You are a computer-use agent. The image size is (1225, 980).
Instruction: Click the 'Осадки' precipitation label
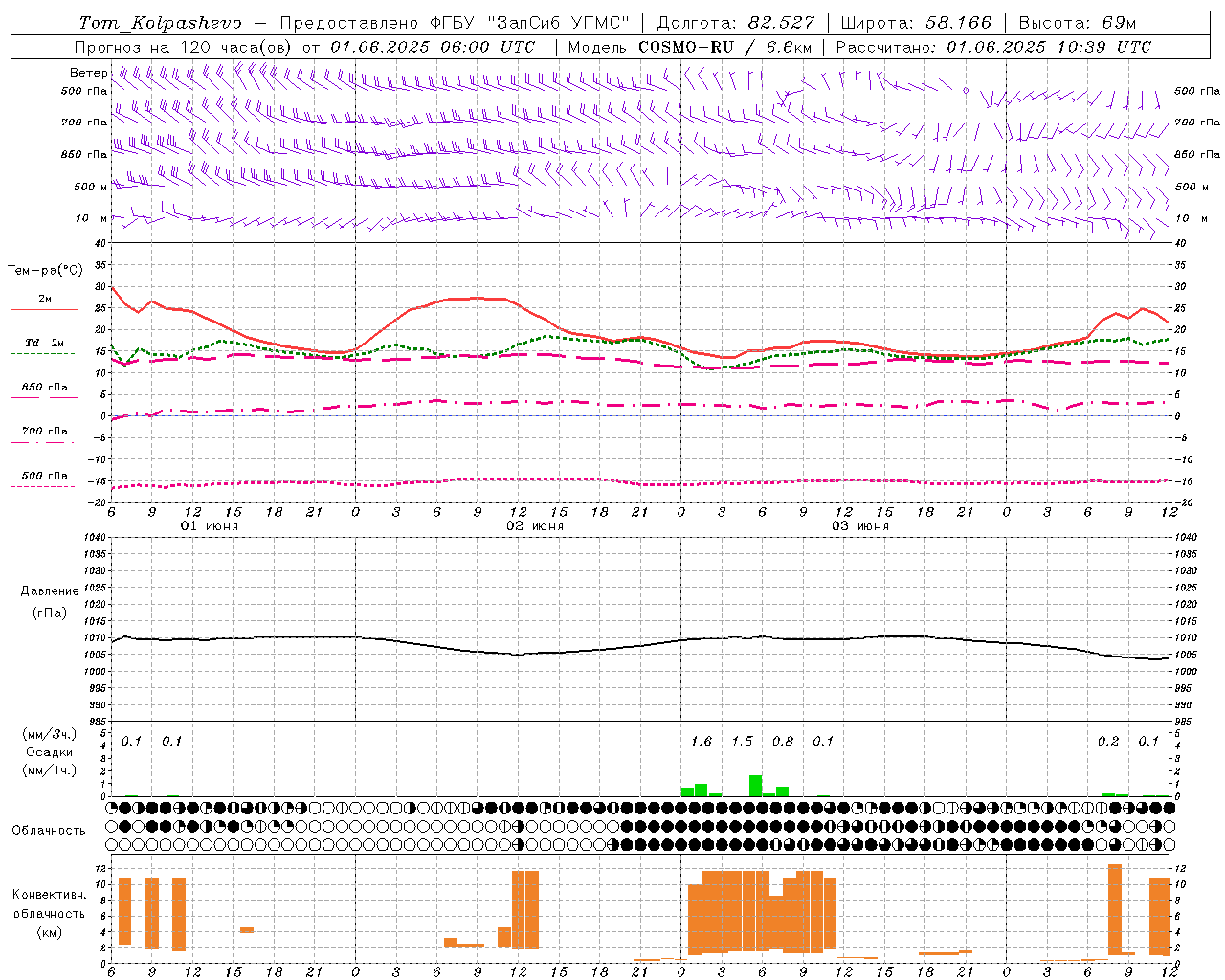coord(49,752)
